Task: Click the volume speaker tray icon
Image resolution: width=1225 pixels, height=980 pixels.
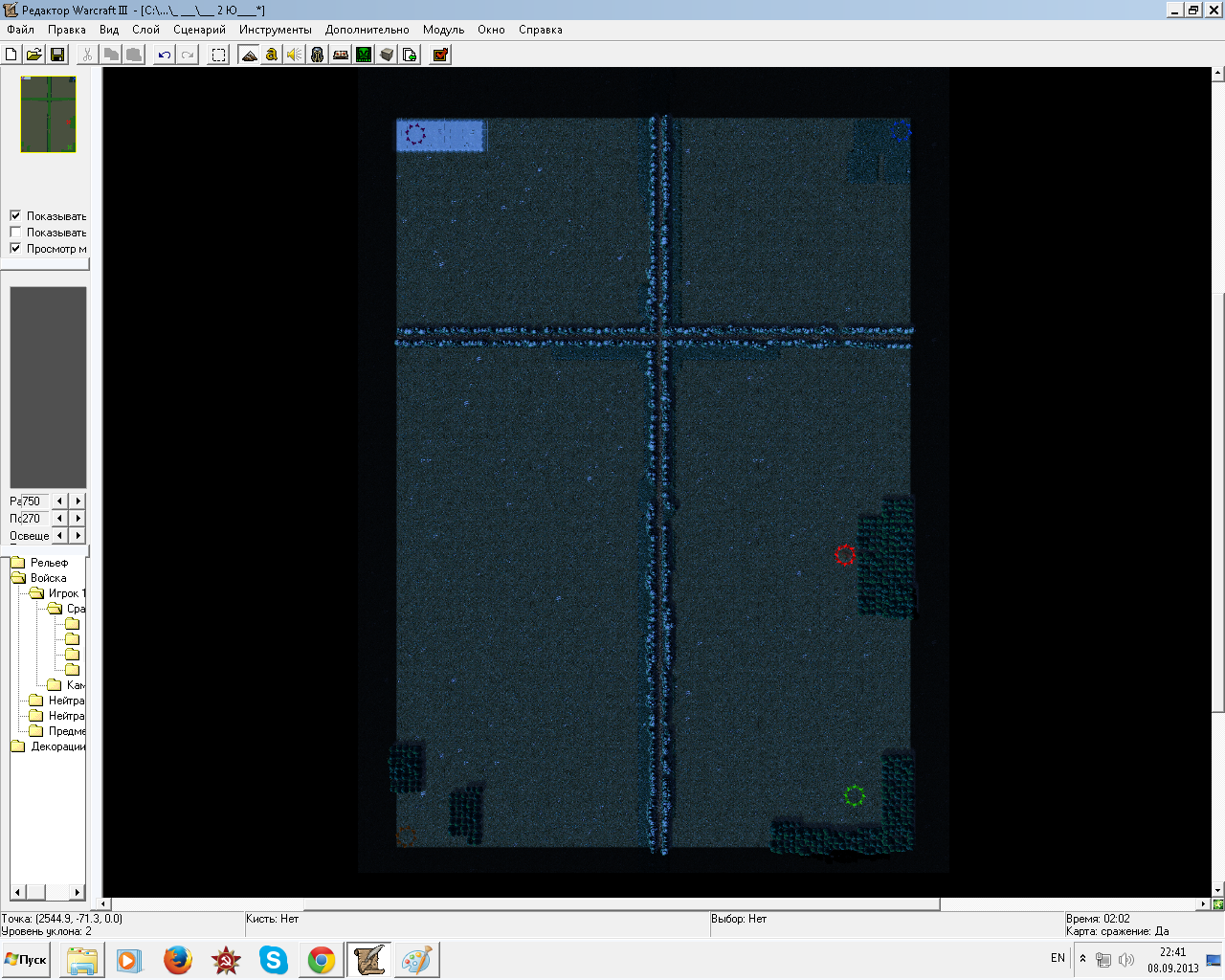Action: coord(1126,959)
